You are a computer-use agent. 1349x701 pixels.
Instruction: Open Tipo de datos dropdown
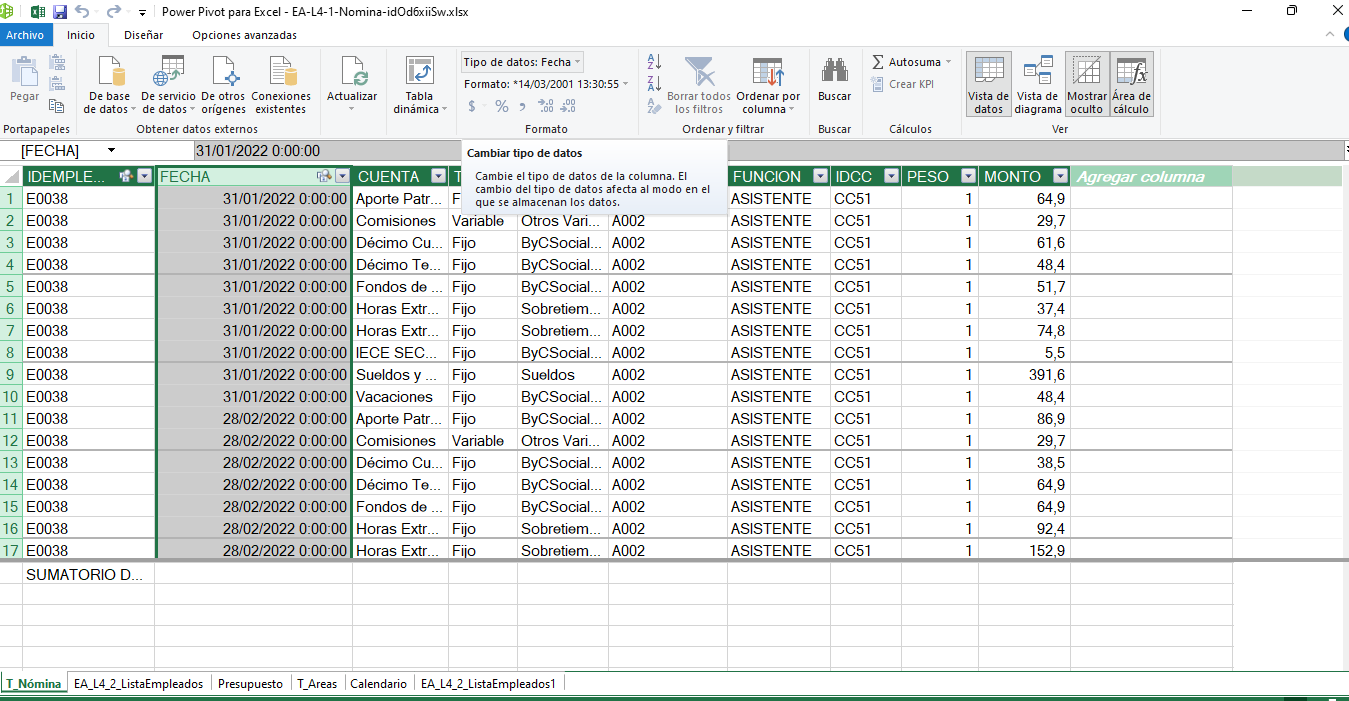[x=522, y=62]
